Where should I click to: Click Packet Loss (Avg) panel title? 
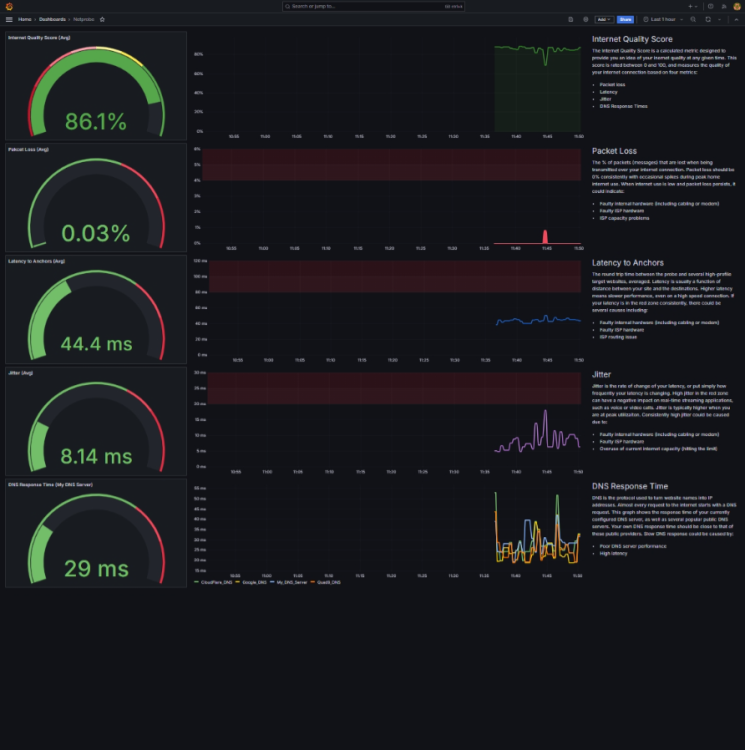28,149
